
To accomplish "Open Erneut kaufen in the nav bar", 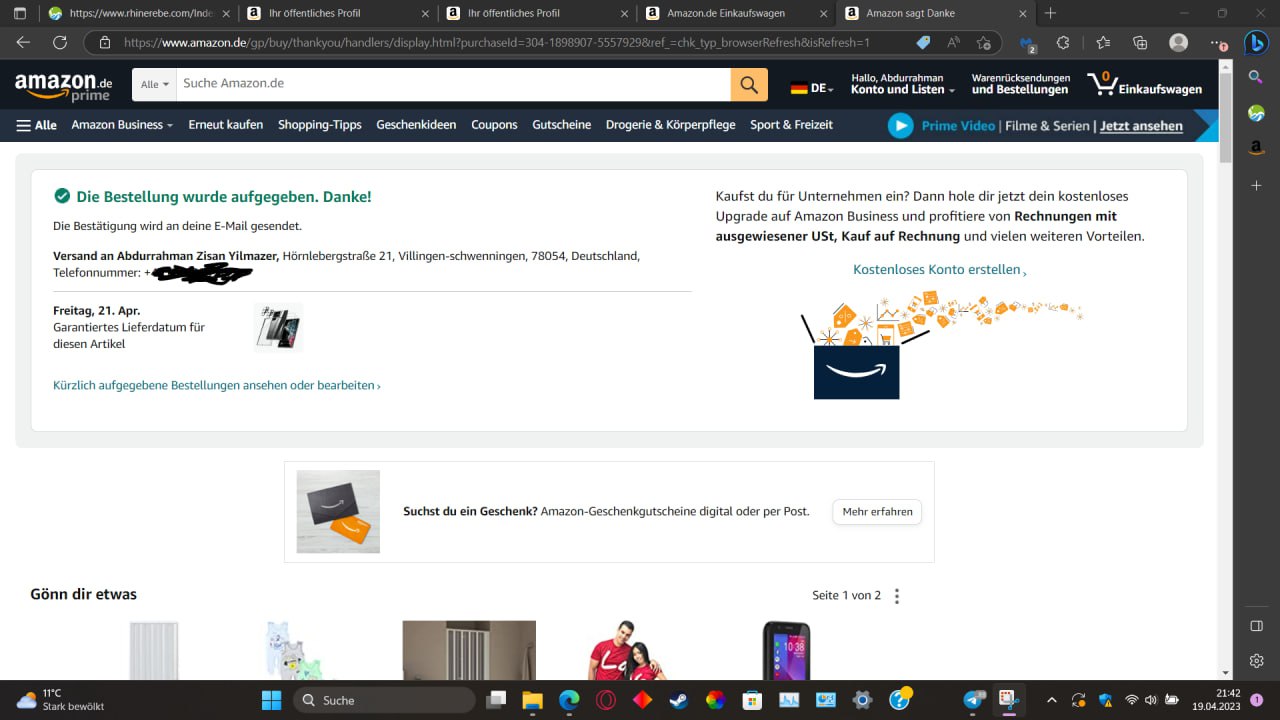I will tap(226, 125).
